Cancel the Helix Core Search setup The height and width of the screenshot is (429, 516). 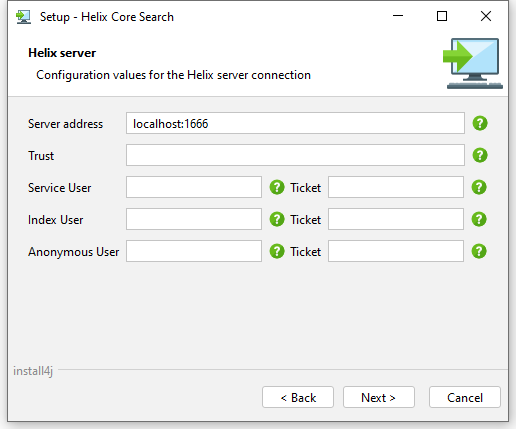pyautogui.click(x=465, y=397)
